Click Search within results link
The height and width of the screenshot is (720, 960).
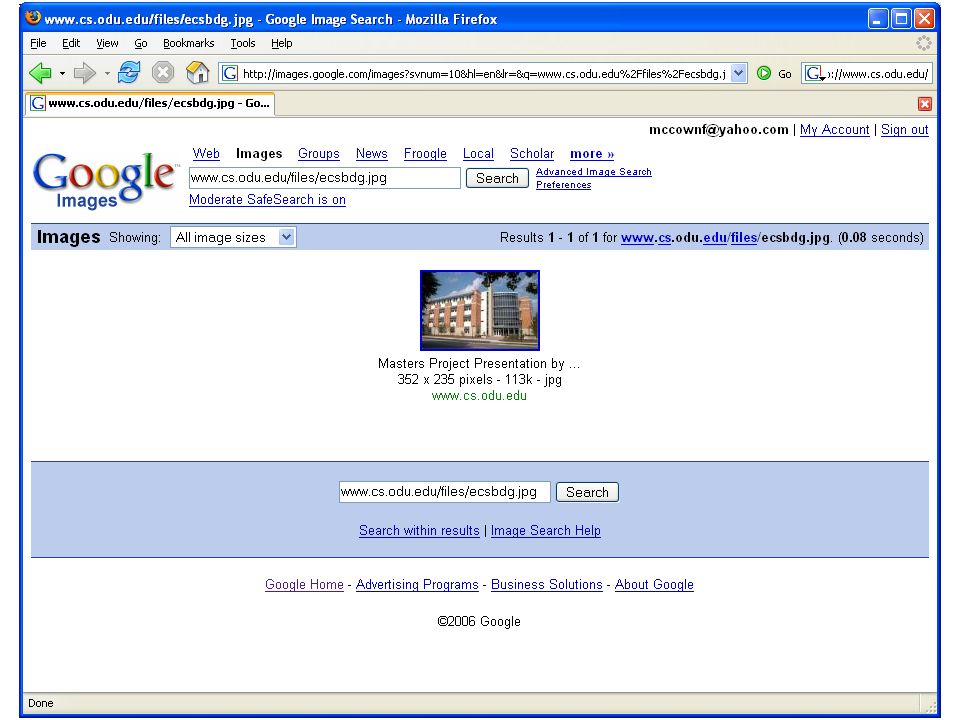pos(419,531)
